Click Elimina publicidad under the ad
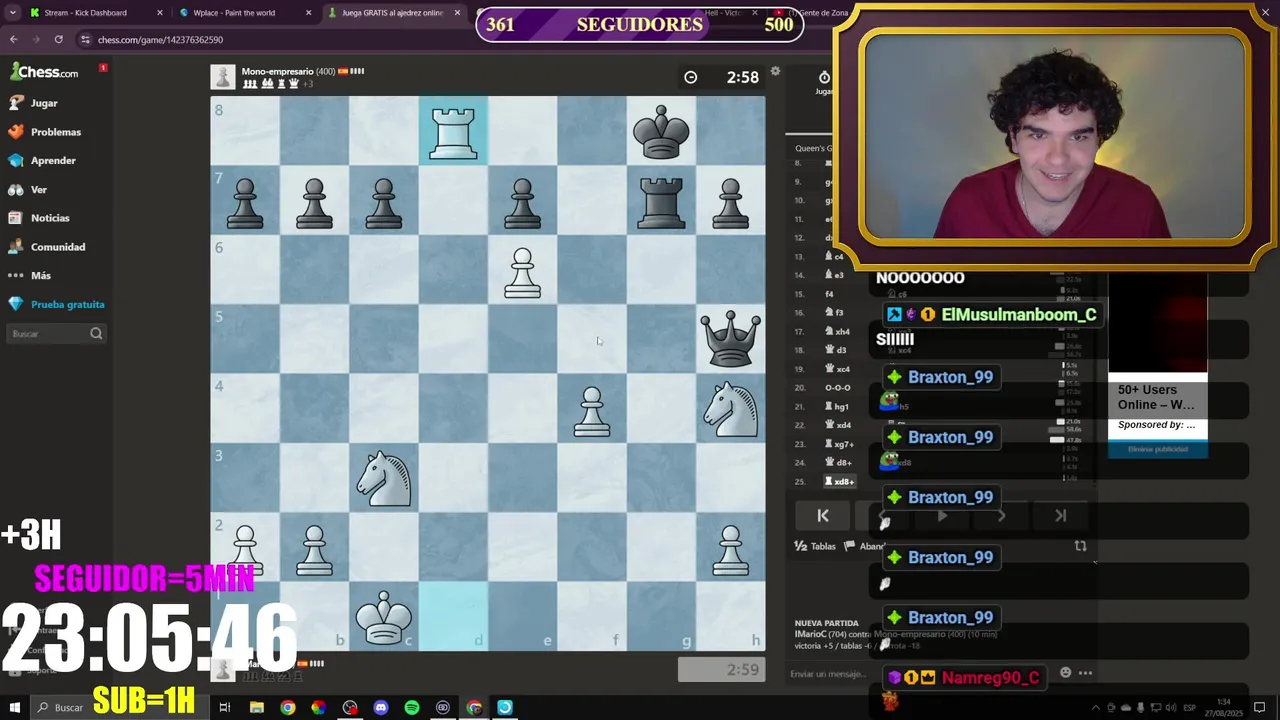This screenshot has width=1280, height=720. click(1158, 449)
